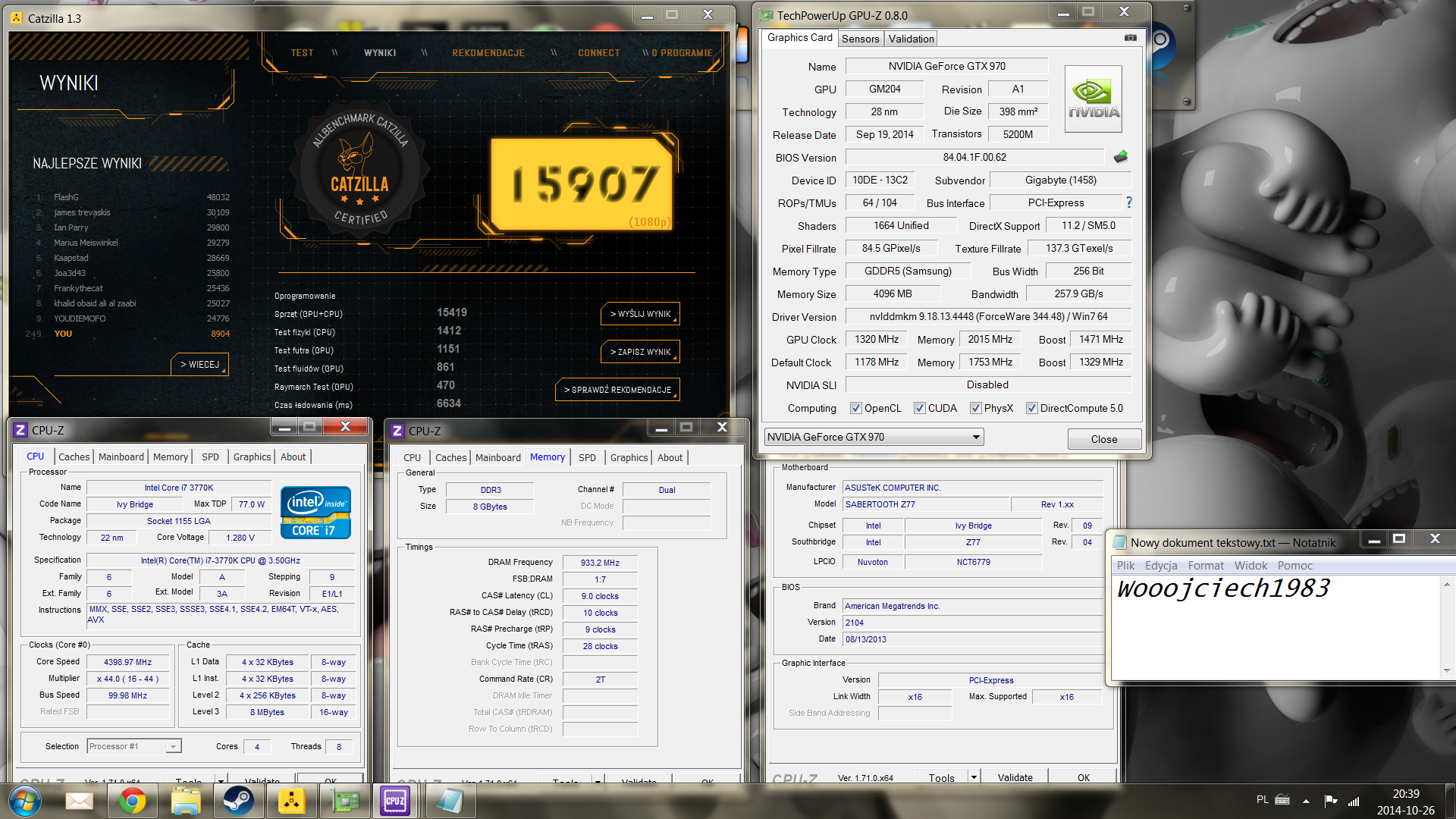Switch to the Validation tab in GPU-Z
The image size is (1456, 819).
coord(911,39)
